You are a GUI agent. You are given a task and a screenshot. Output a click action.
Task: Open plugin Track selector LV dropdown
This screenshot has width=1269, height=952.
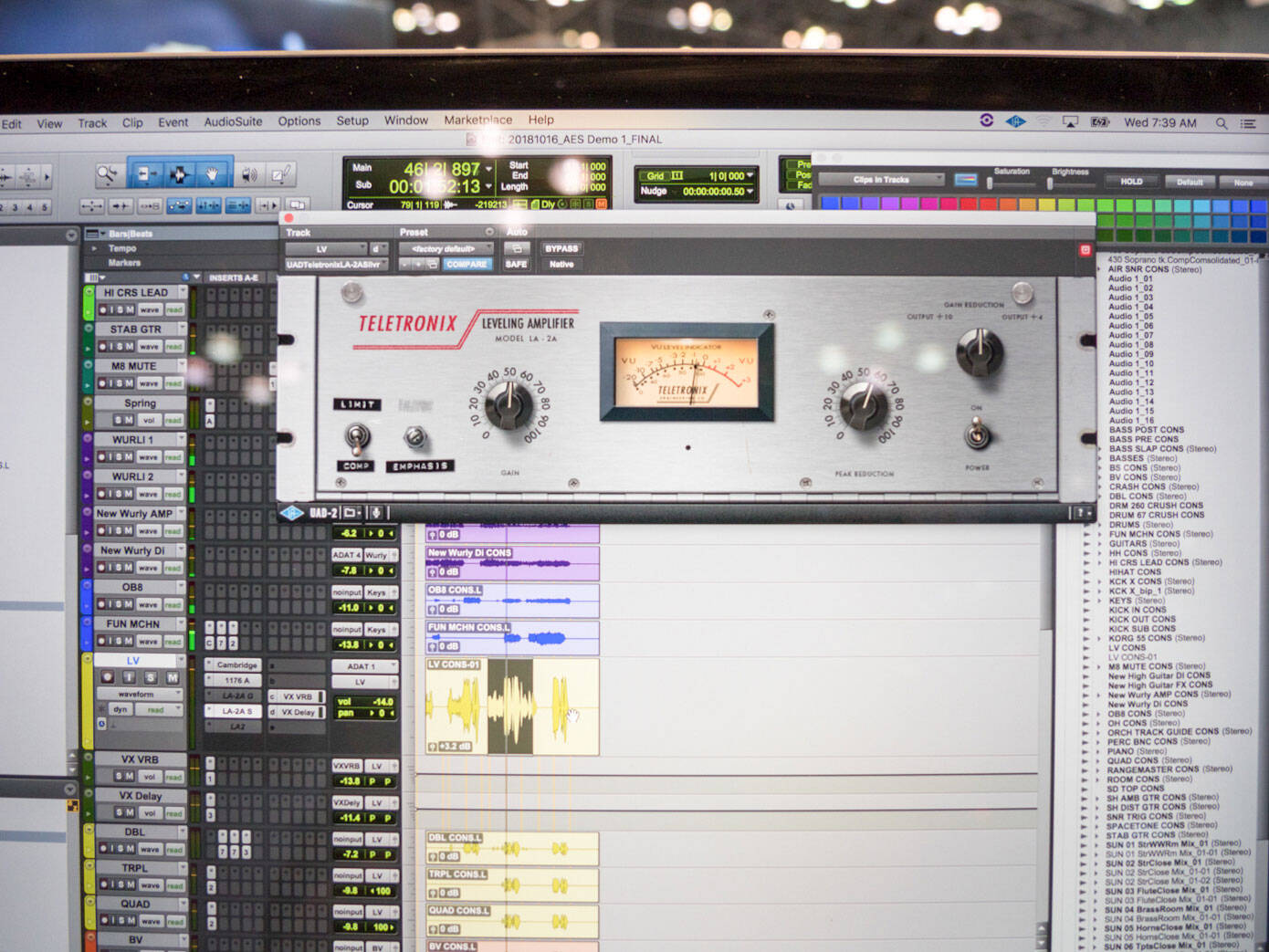pyautogui.click(x=325, y=248)
